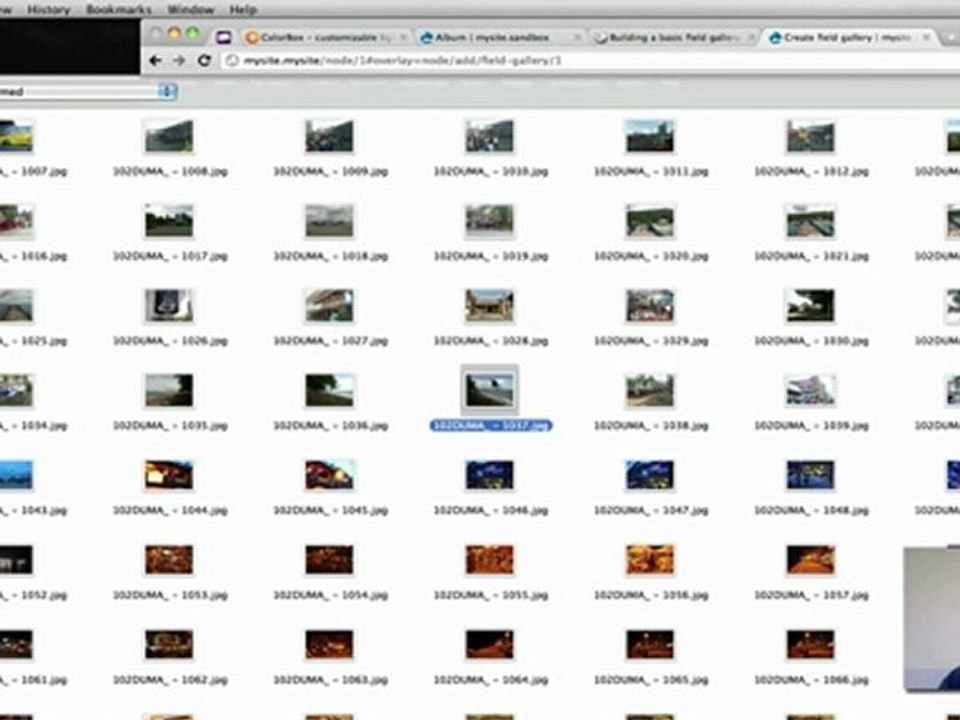Close the Album | mysite.sandbox tab
Screen dimensions: 960x720
click(577, 37)
